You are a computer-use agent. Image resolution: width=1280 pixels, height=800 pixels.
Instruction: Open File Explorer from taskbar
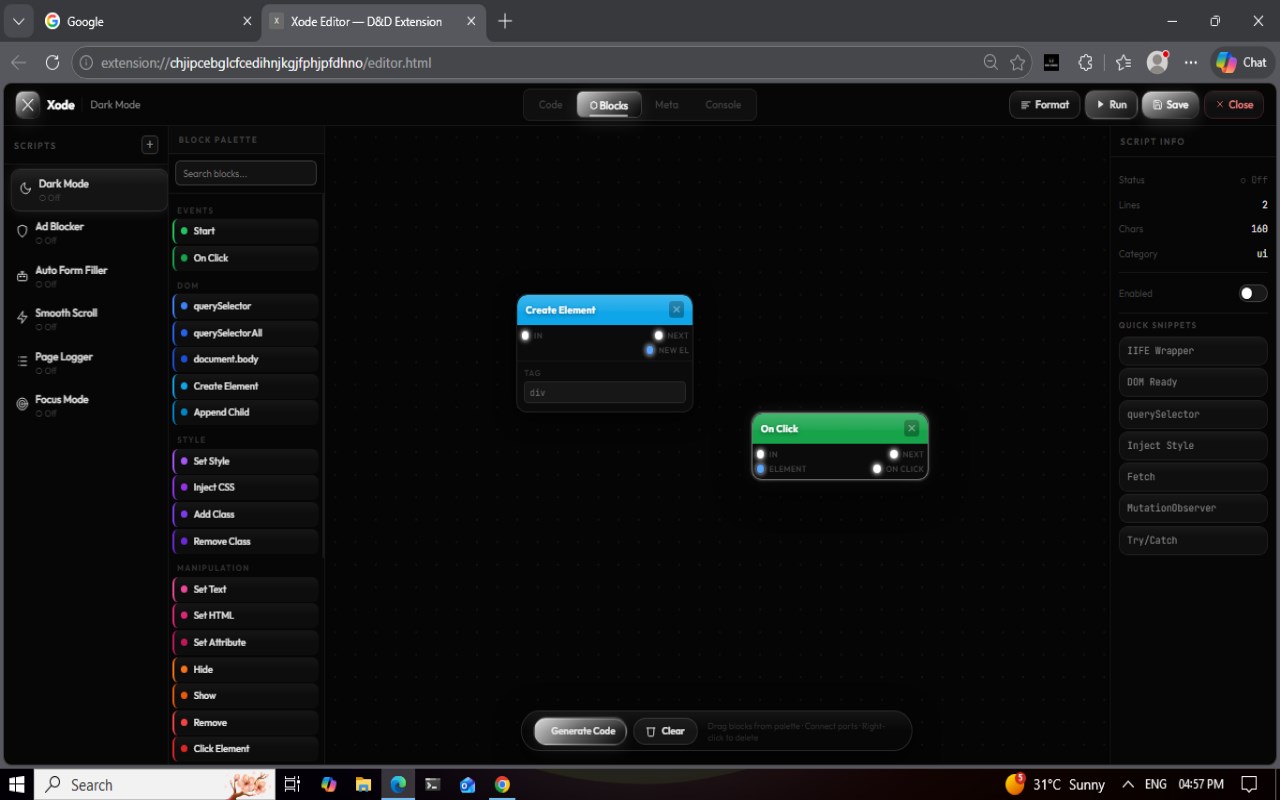pyautogui.click(x=363, y=784)
